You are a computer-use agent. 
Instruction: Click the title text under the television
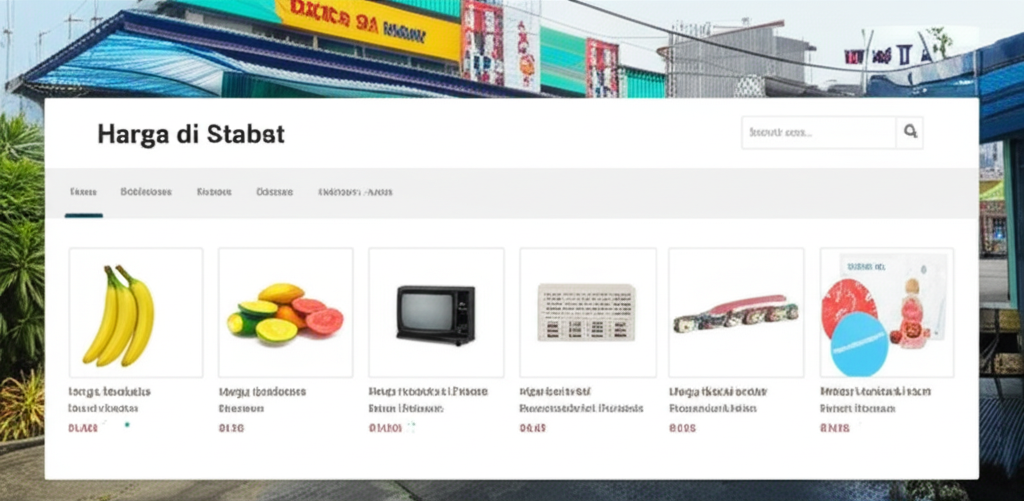click(x=428, y=400)
